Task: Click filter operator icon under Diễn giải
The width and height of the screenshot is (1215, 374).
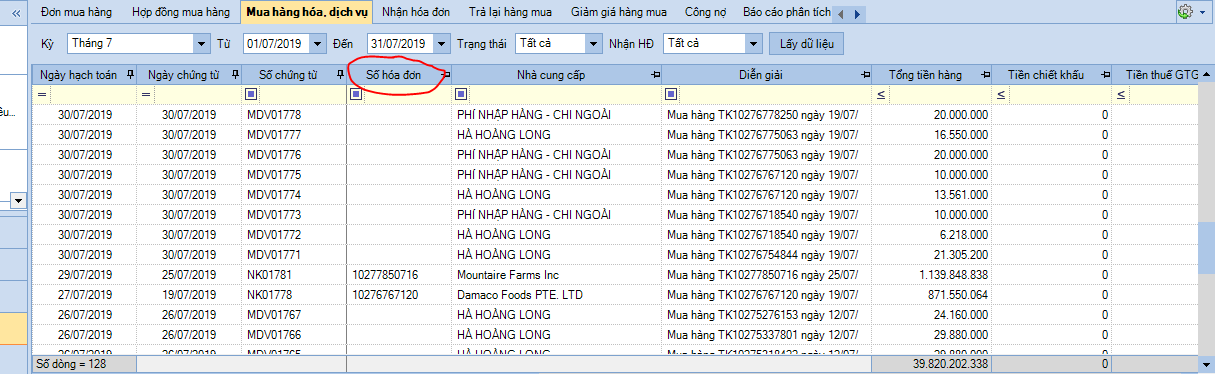Action: [672, 94]
